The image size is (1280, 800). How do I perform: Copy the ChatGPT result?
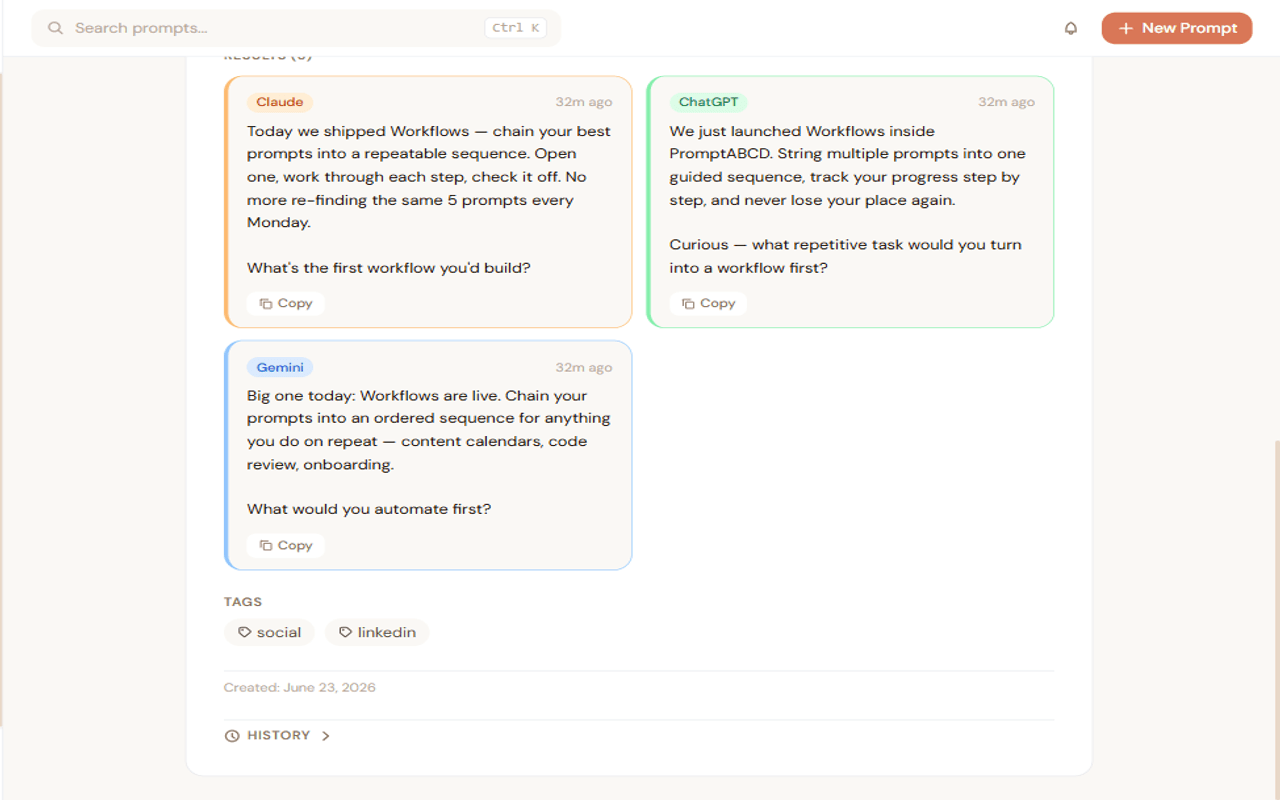pos(708,303)
